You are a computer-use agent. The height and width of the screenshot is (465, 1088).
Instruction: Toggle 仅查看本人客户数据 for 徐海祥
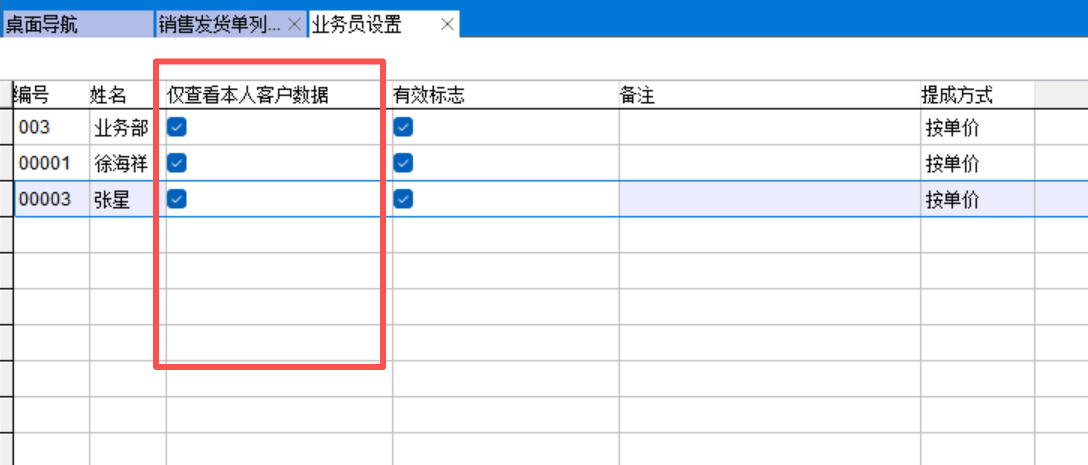177,163
